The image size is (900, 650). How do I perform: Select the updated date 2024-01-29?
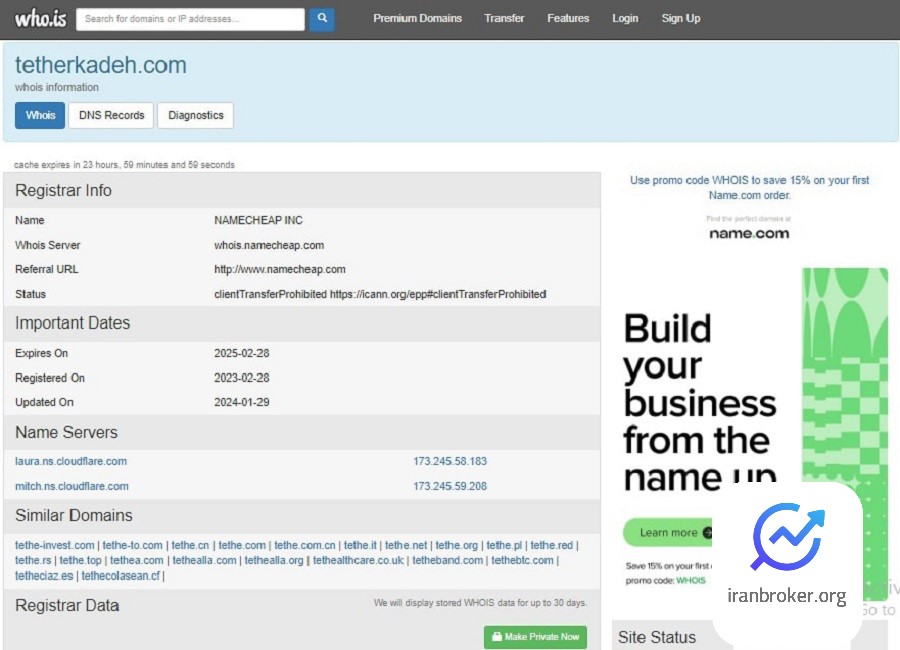(242, 403)
